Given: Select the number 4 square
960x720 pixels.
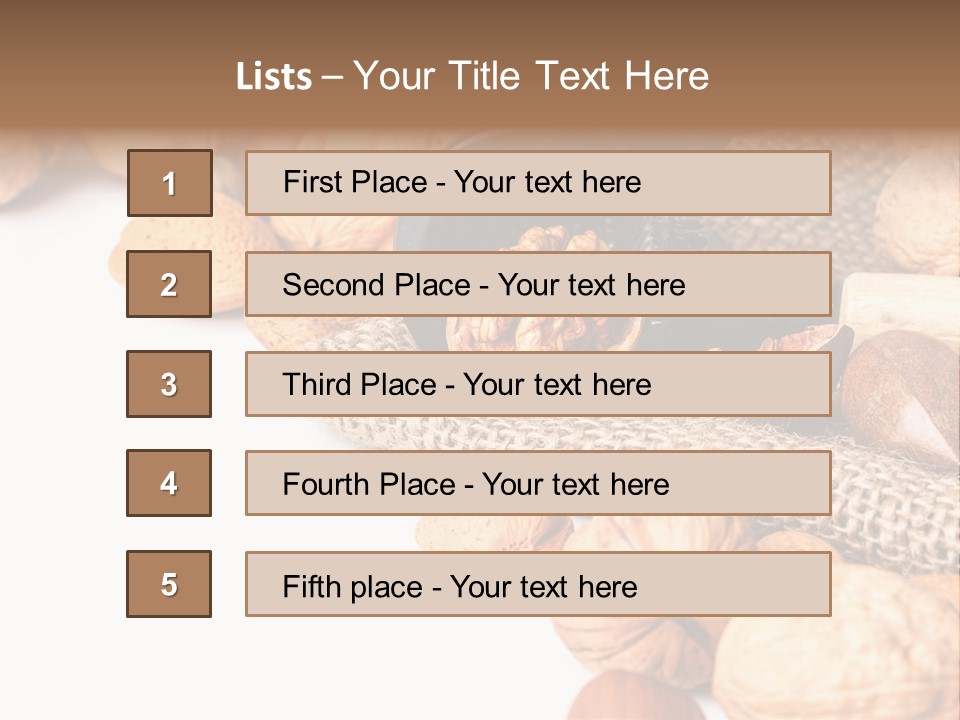Looking at the screenshot, I should point(169,483).
